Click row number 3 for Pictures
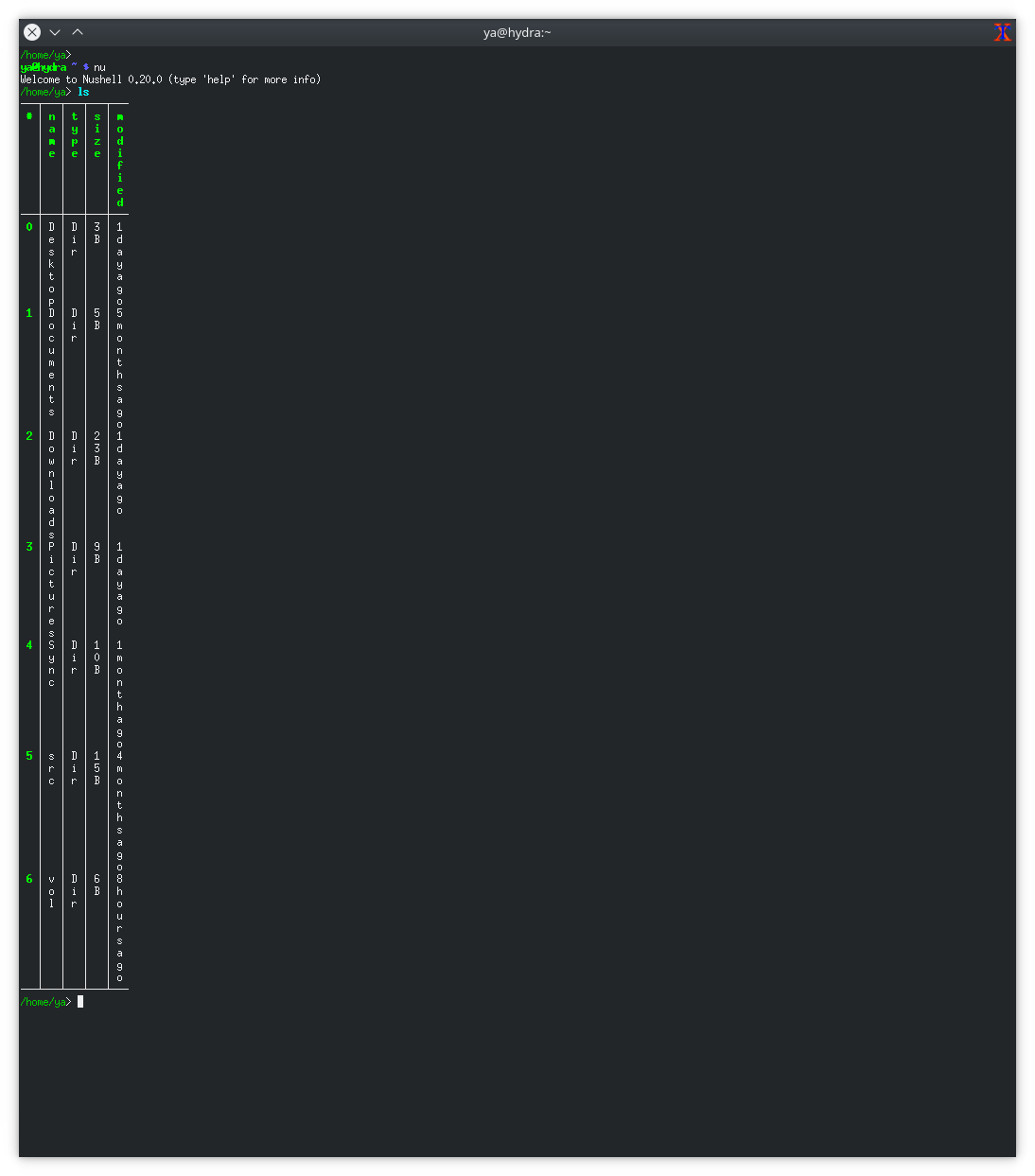Viewport: 1035px width, 1176px height. [x=28, y=546]
